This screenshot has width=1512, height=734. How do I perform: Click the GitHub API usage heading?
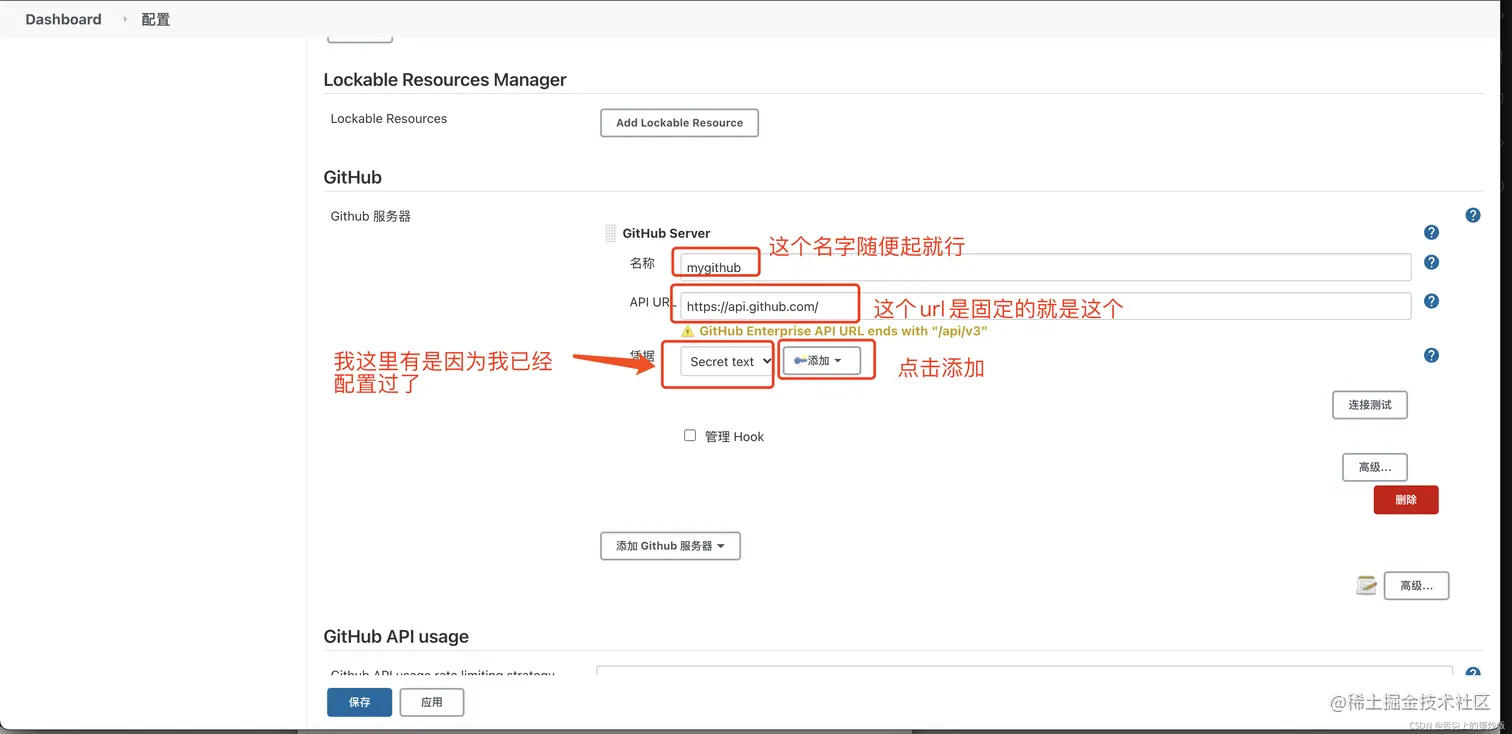[396, 636]
